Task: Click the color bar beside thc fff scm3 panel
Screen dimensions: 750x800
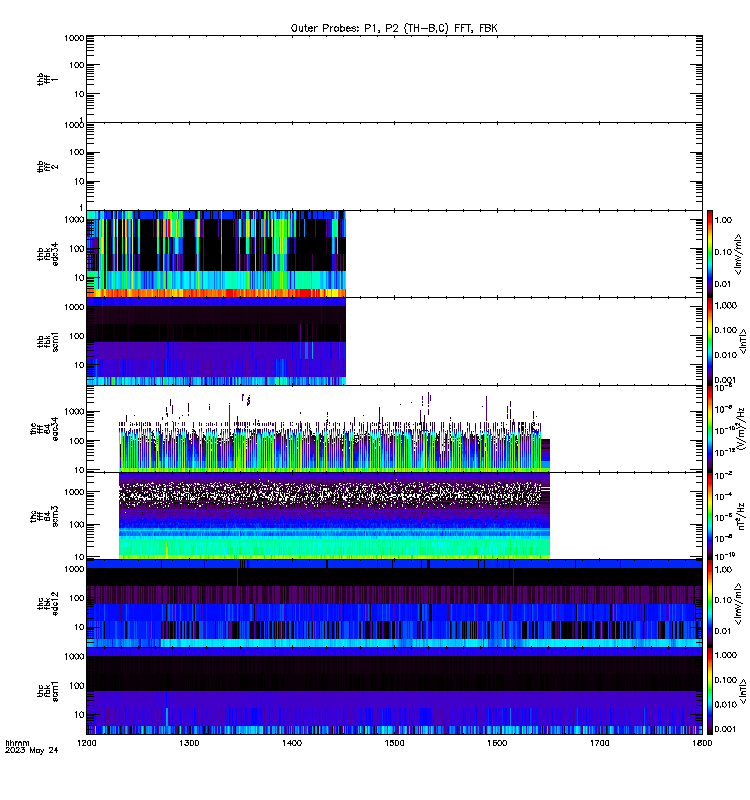Action: [x=710, y=516]
